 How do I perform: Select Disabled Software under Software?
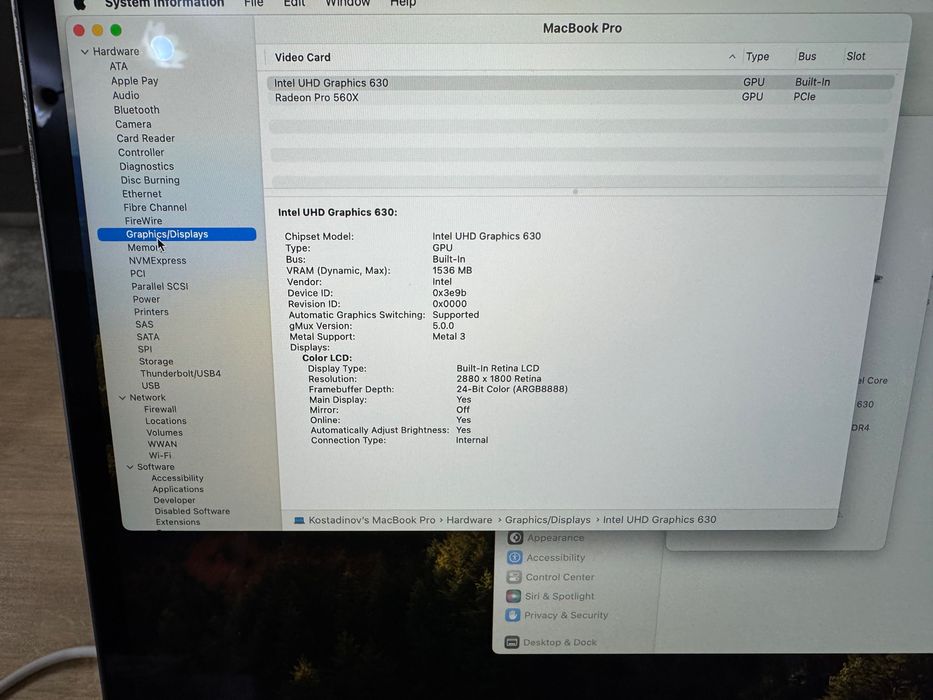click(192, 511)
